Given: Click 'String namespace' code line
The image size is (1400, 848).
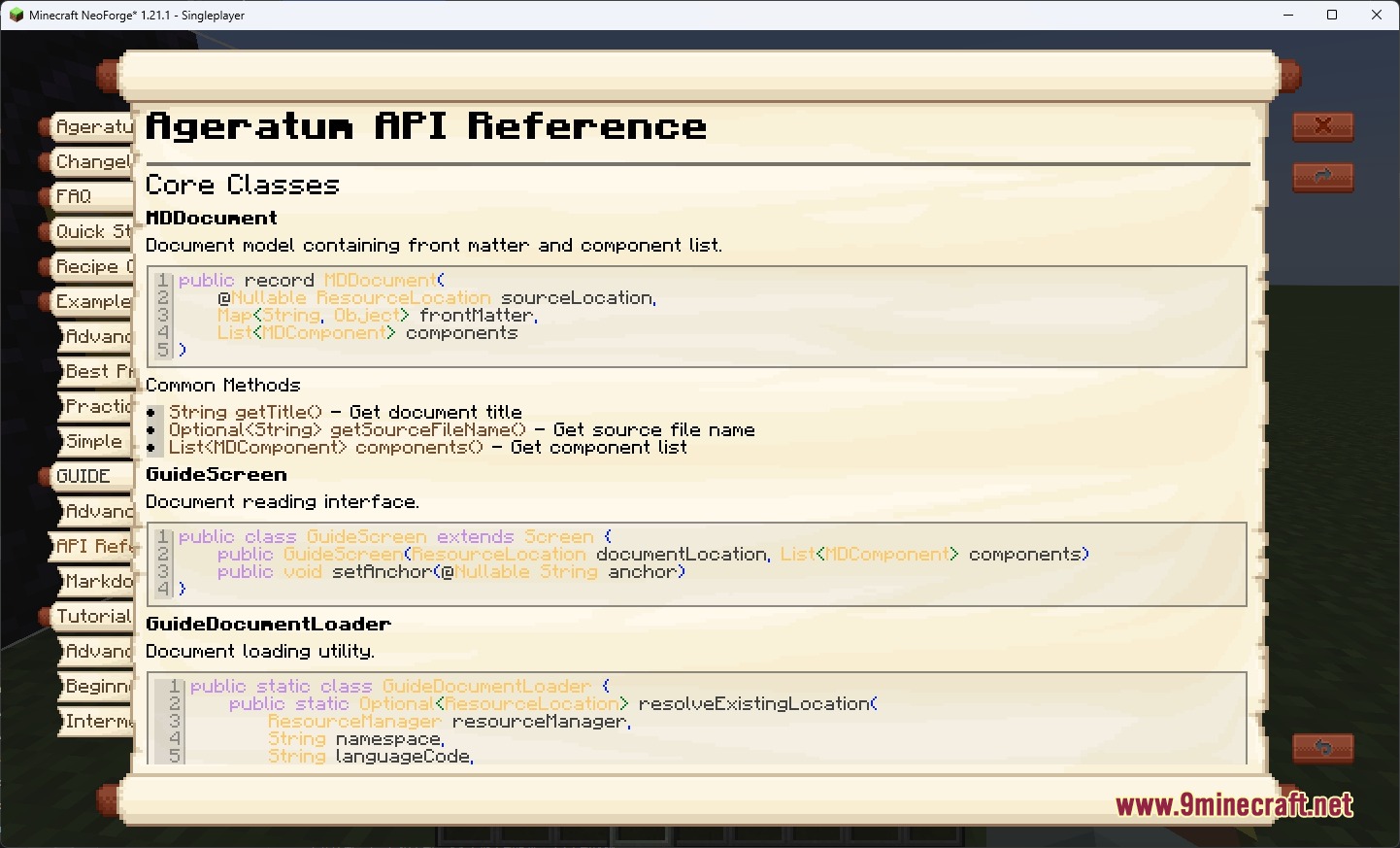Looking at the screenshot, I should point(356,739).
